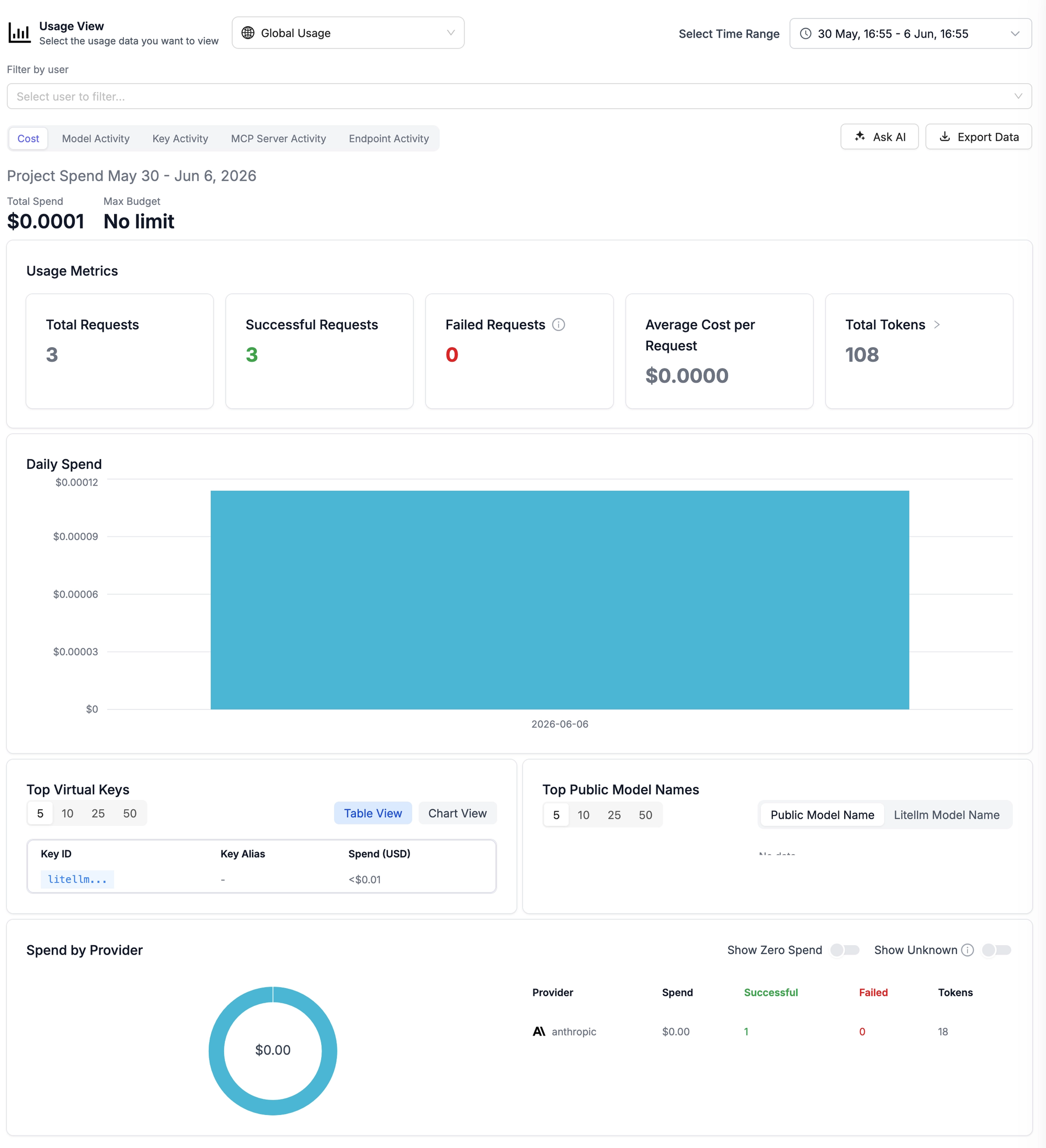This screenshot has height=1148, width=1046.
Task: Click the Tokens value 18 for anthropic
Action: (x=943, y=1031)
